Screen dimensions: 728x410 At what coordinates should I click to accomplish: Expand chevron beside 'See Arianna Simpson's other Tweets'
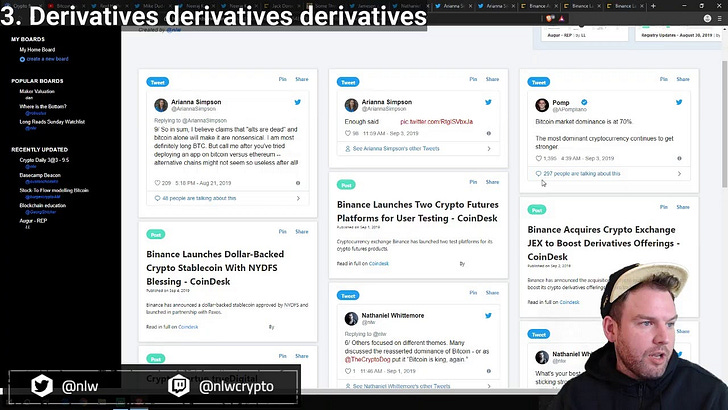tap(489, 149)
